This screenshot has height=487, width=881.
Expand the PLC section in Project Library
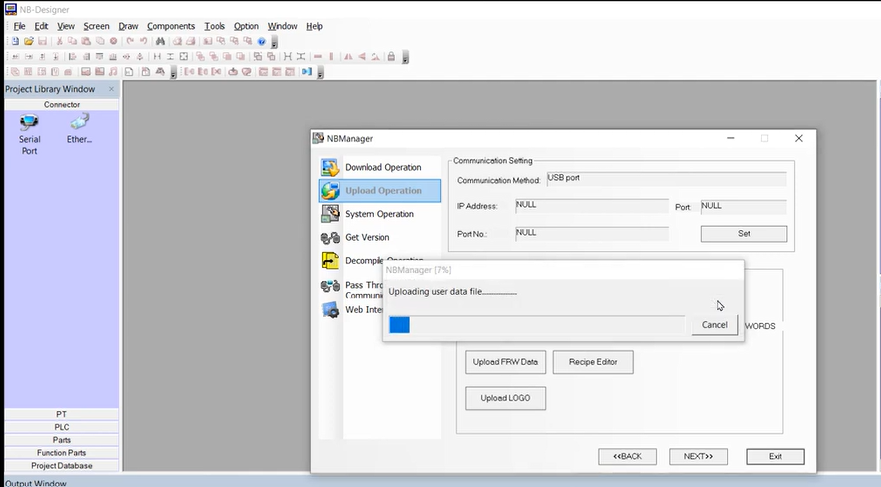coord(61,427)
